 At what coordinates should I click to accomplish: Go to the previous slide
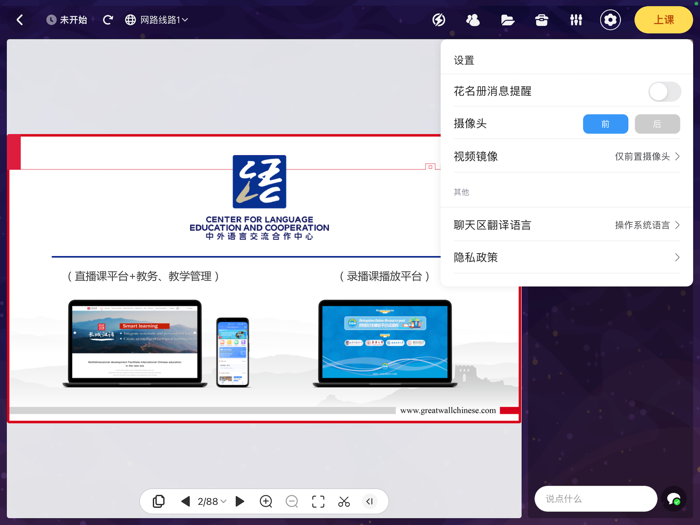185,501
